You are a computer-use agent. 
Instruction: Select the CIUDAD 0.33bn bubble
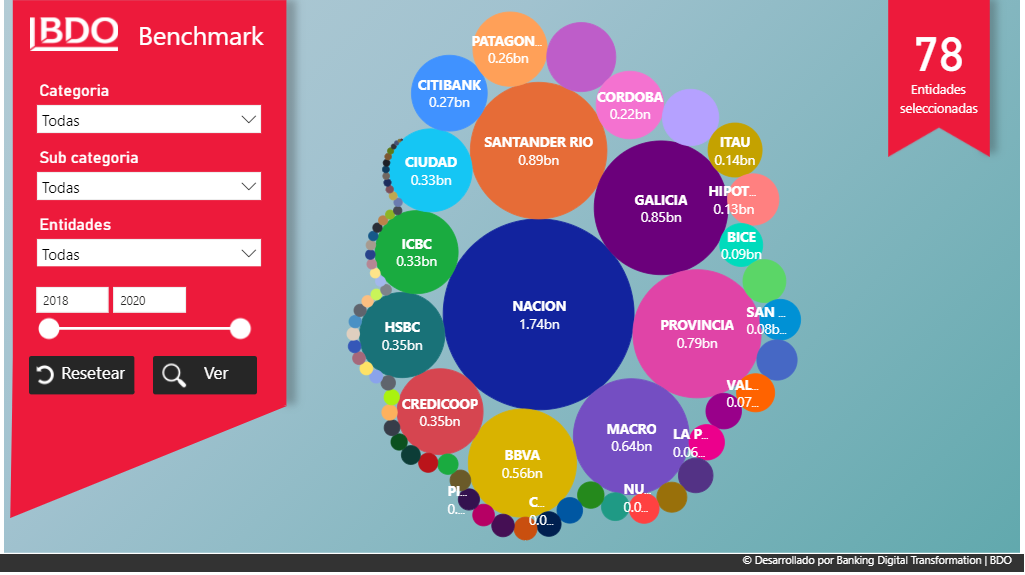pos(431,171)
